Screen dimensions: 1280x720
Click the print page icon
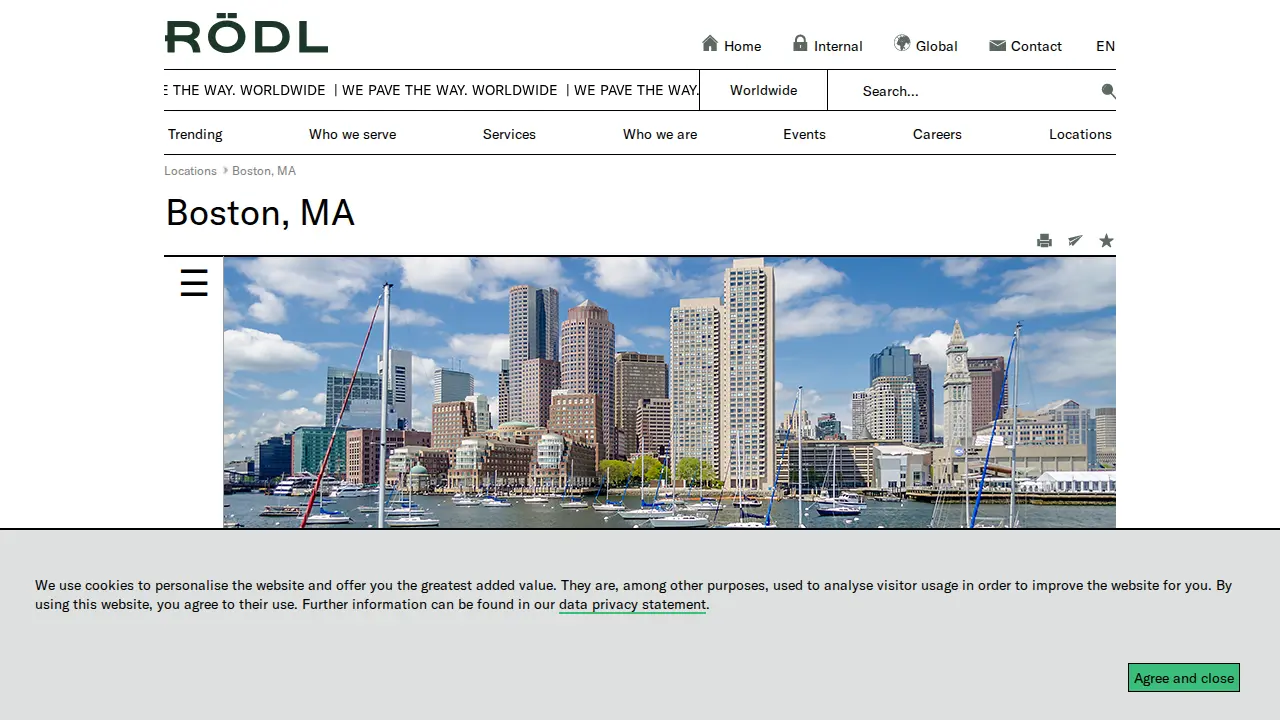[x=1044, y=240]
